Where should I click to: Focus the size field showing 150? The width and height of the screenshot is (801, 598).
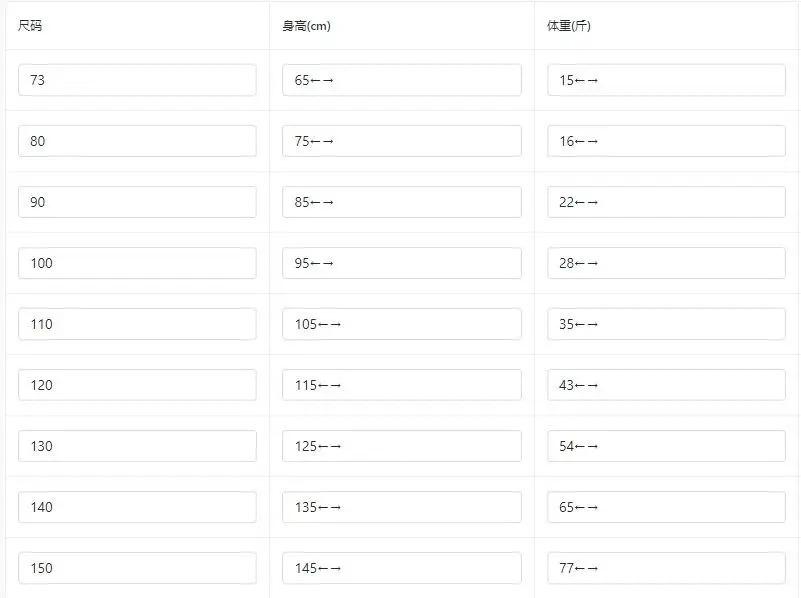coord(137,568)
